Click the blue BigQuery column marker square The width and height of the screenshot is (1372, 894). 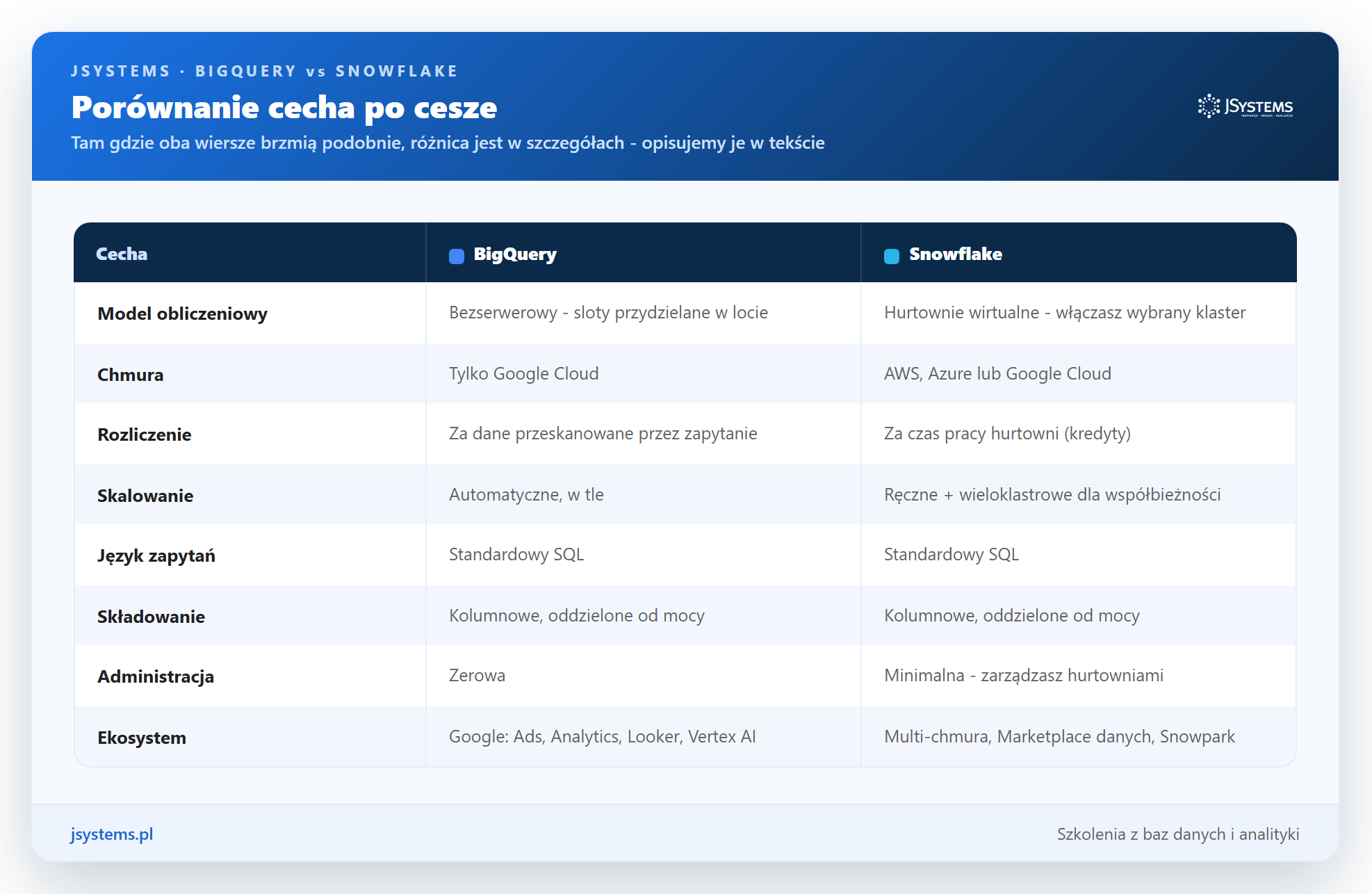tap(457, 257)
